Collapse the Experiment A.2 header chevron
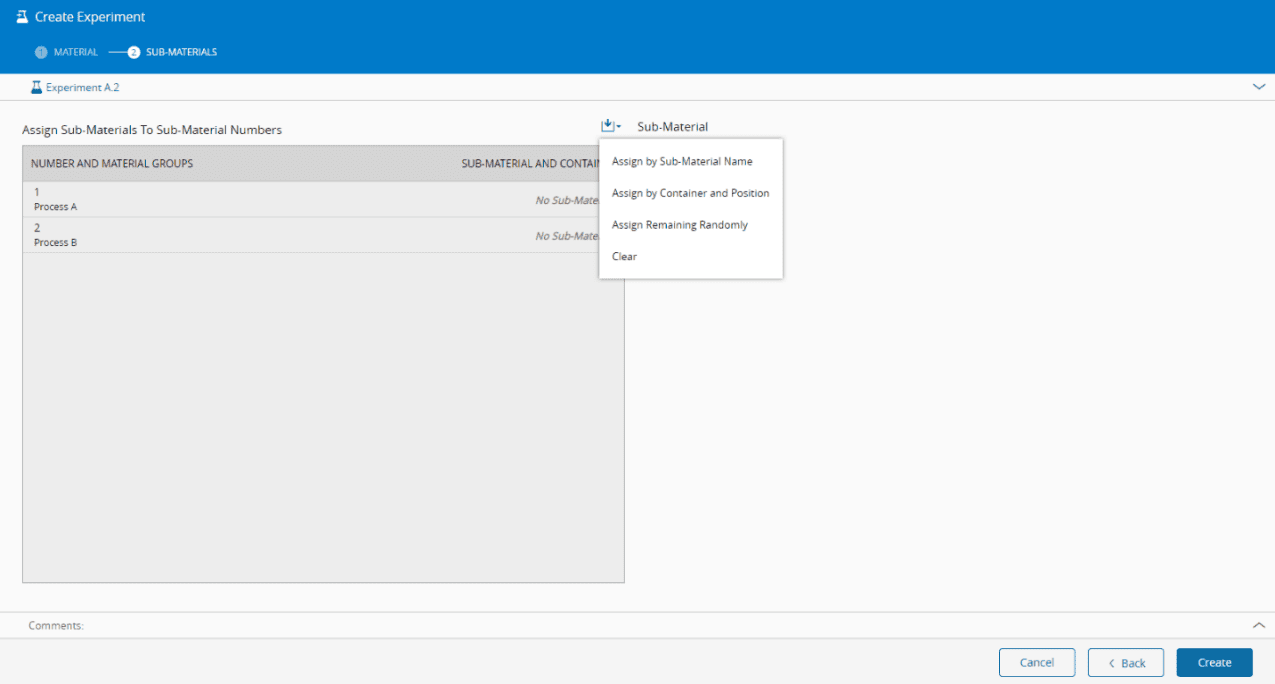Viewport: 1275px width, 684px height. tap(1258, 87)
